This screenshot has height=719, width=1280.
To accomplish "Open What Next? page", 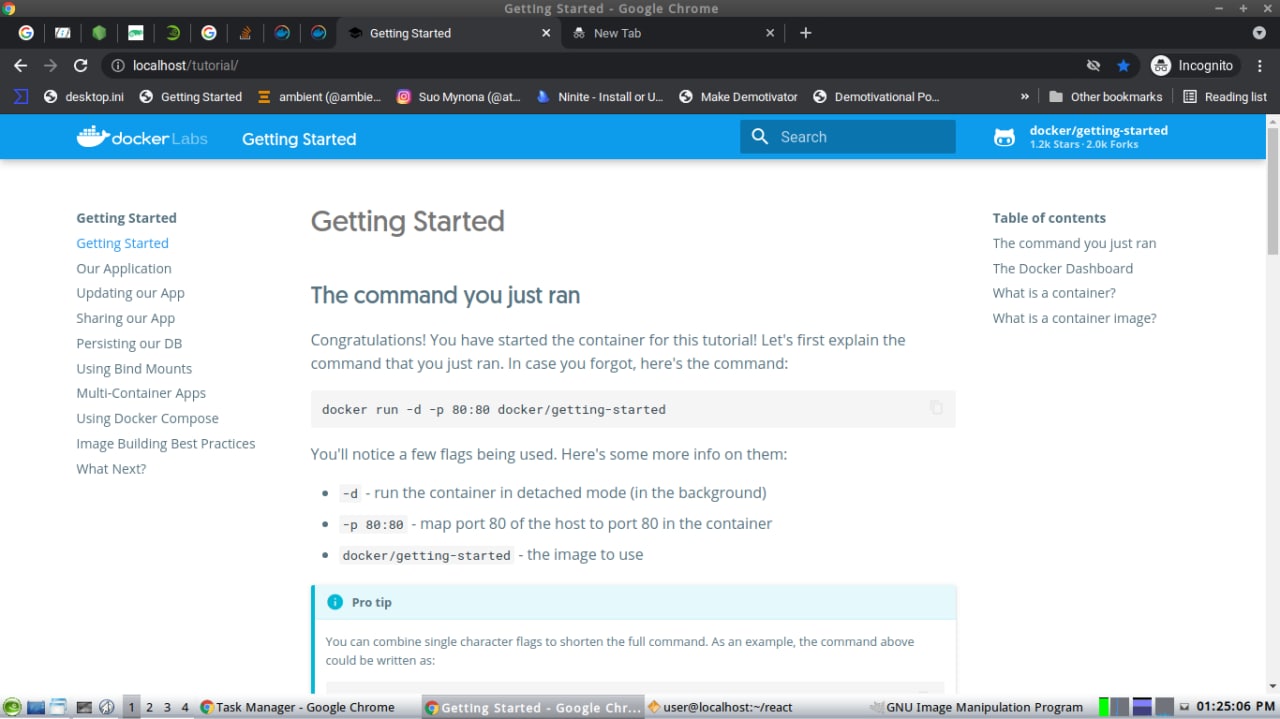I will (111, 468).
